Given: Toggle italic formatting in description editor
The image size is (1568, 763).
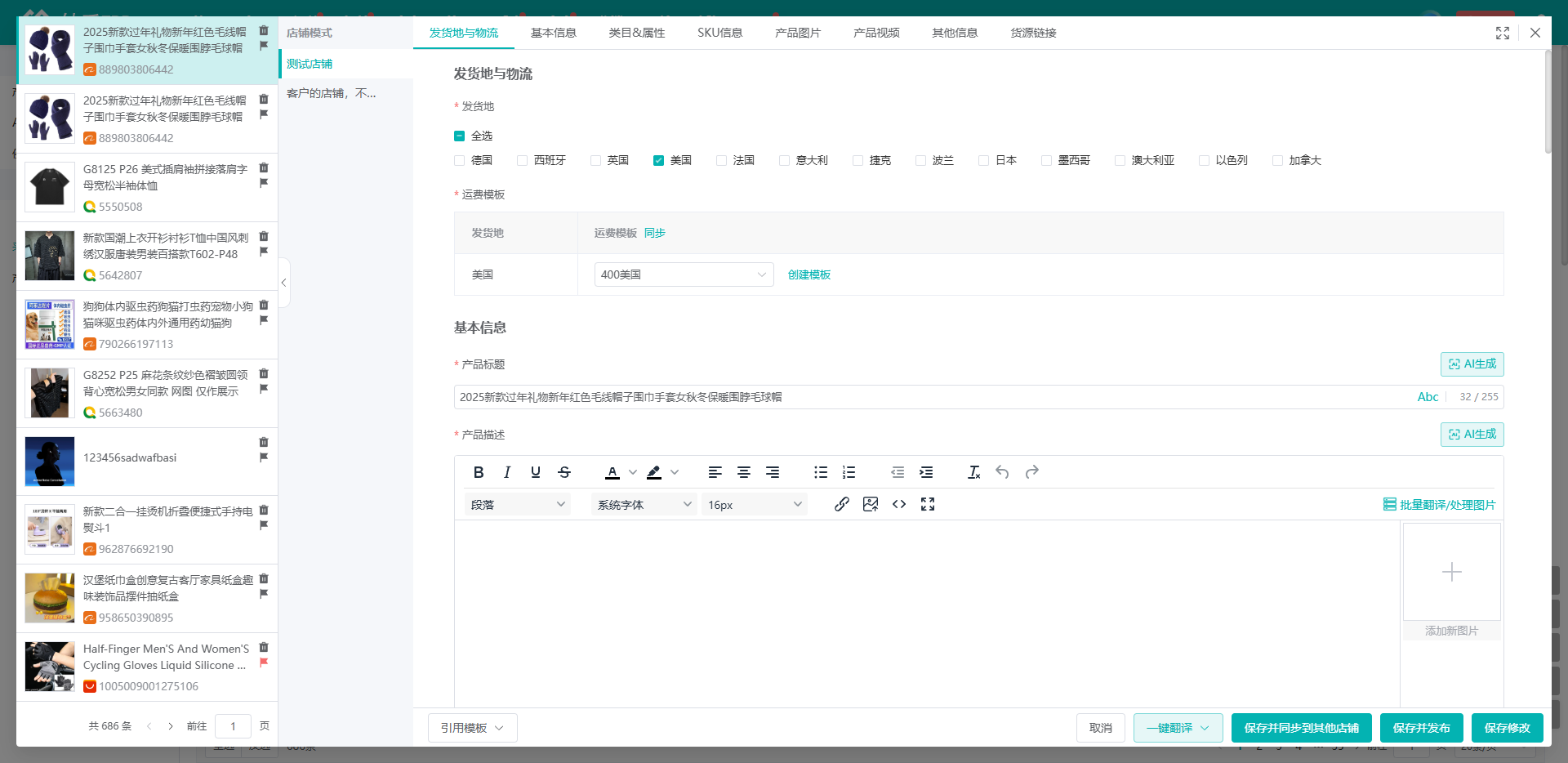Looking at the screenshot, I should (507, 472).
